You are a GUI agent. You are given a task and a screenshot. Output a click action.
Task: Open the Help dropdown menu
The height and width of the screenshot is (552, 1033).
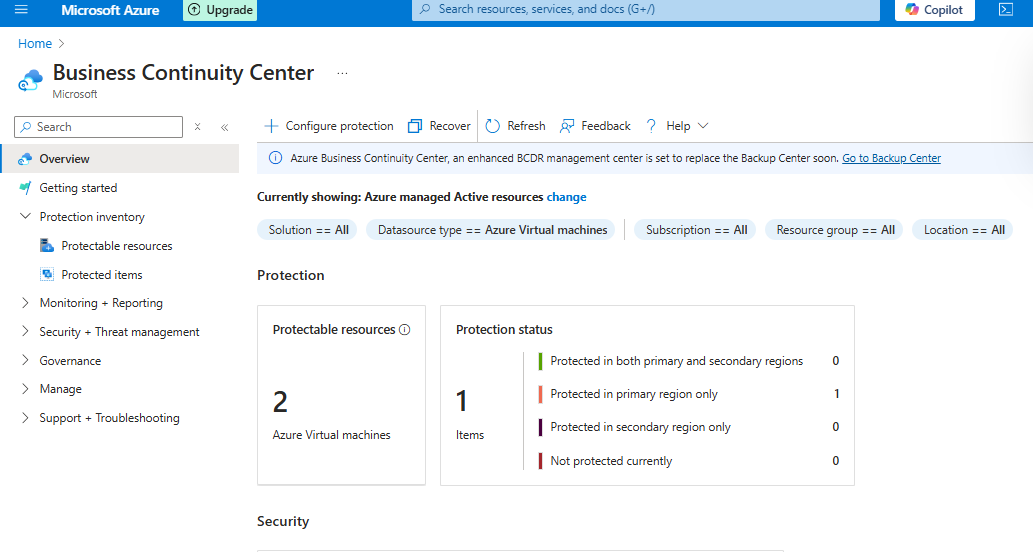pyautogui.click(x=678, y=126)
